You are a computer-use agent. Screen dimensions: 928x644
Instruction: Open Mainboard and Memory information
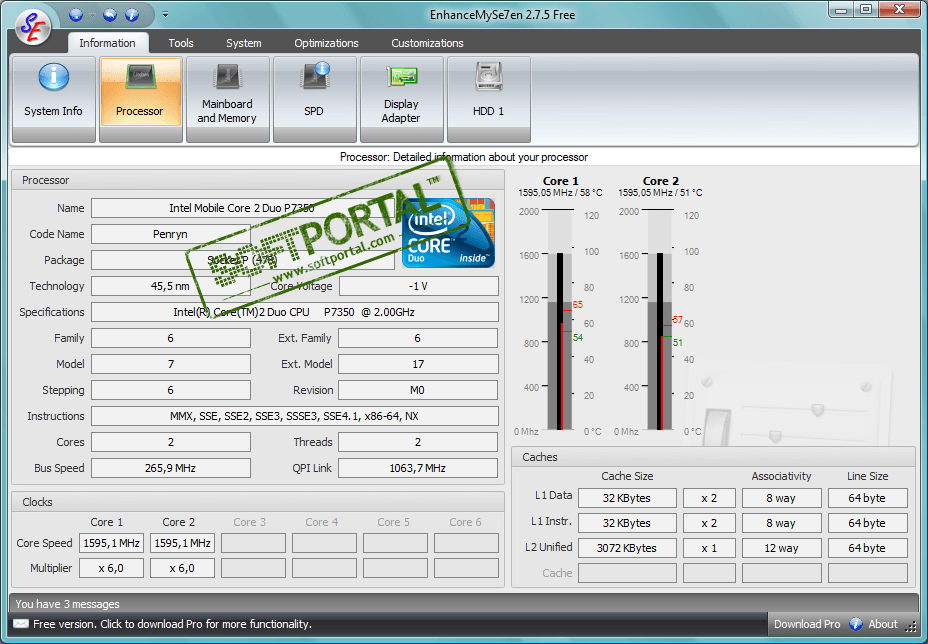tap(227, 99)
